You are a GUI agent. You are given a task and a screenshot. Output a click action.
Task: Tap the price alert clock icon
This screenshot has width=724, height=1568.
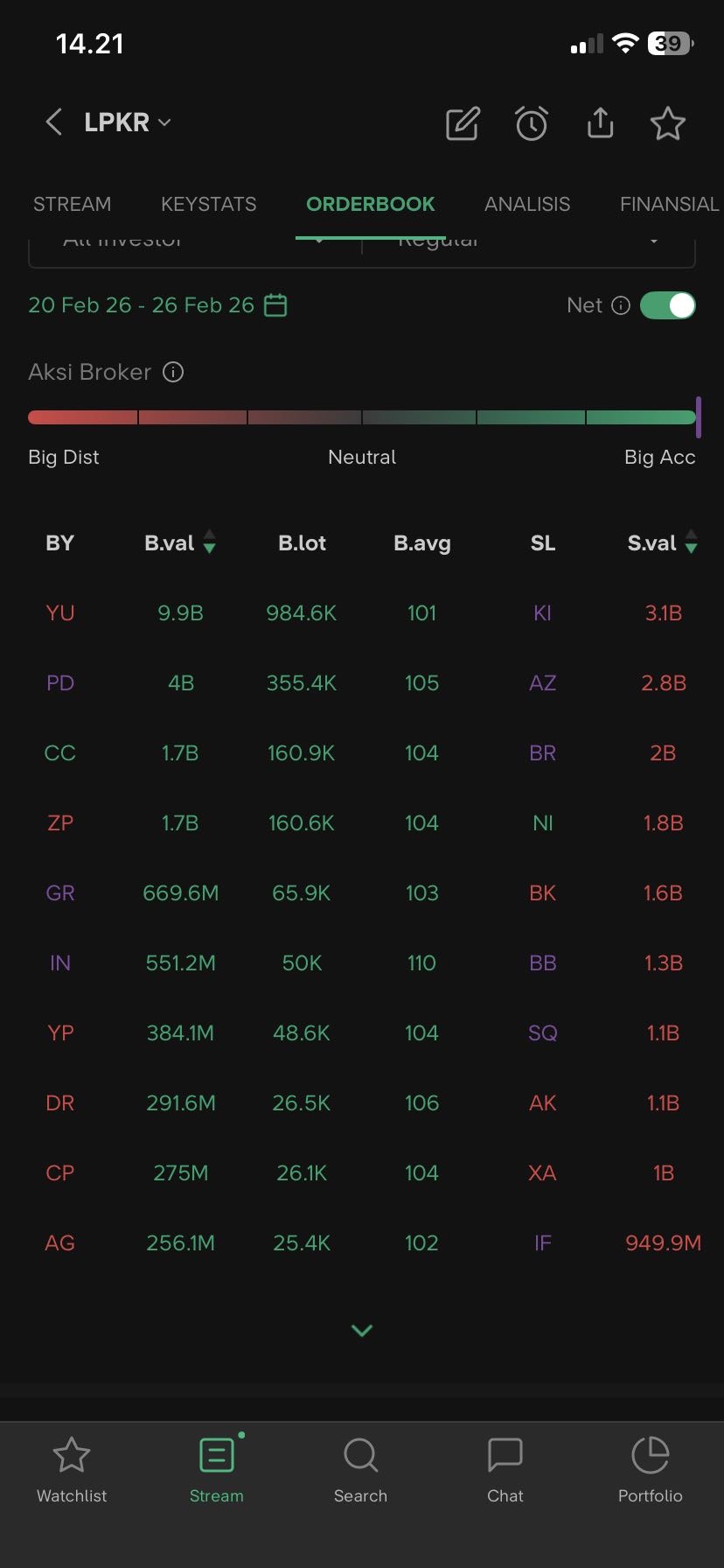click(532, 123)
